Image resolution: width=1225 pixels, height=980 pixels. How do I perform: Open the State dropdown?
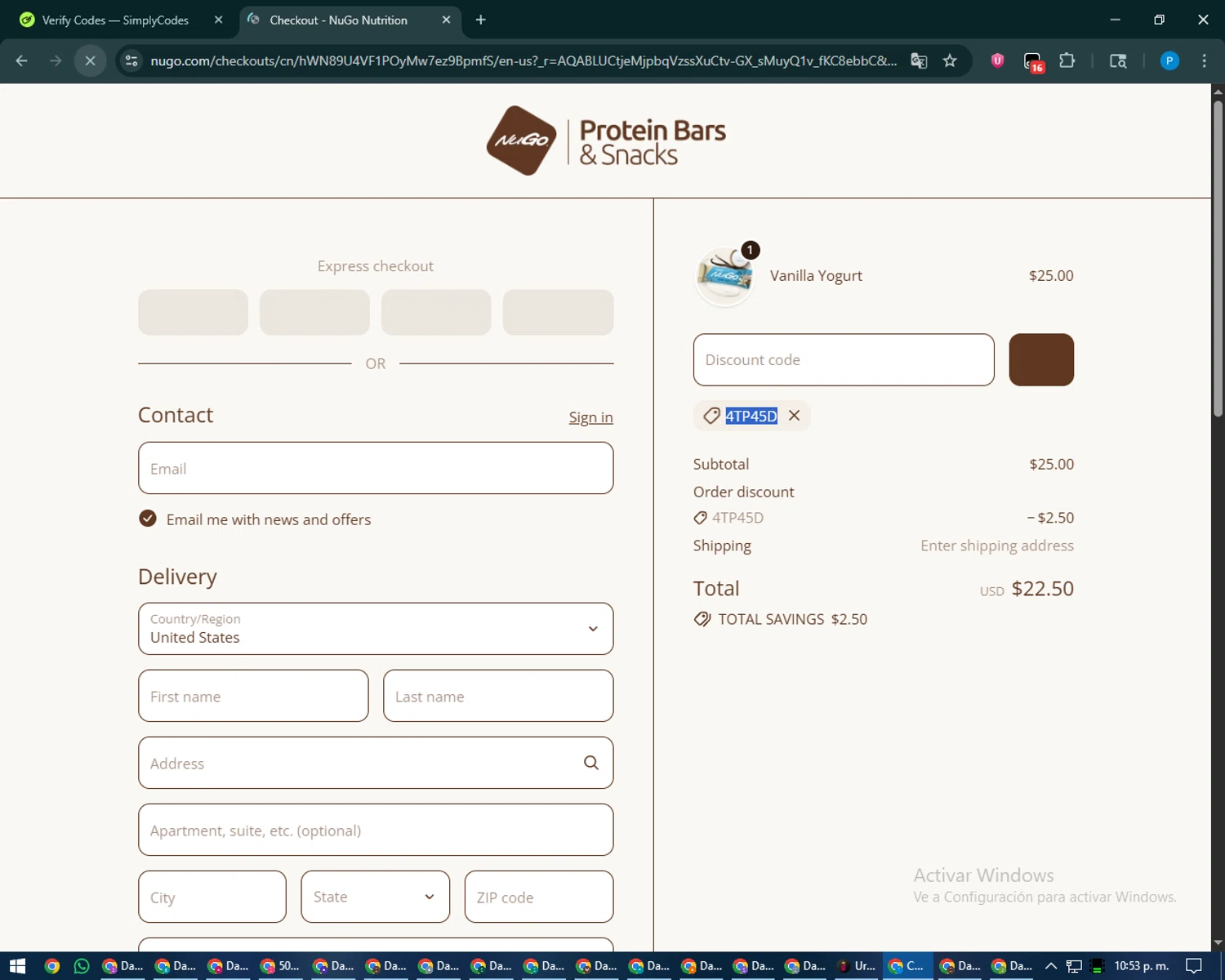tap(376, 897)
